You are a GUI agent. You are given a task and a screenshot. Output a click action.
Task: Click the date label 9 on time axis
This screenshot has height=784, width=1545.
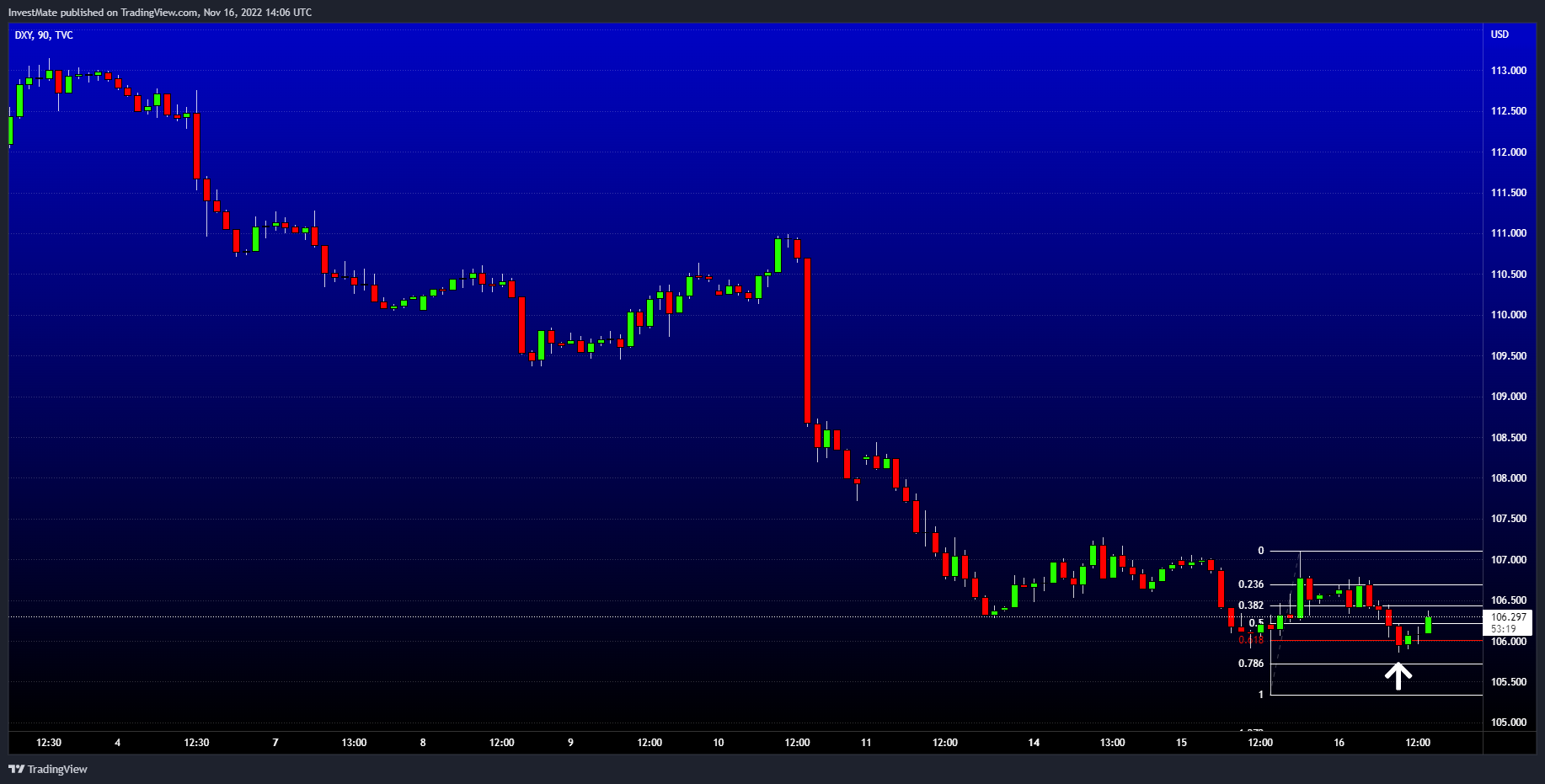570,743
